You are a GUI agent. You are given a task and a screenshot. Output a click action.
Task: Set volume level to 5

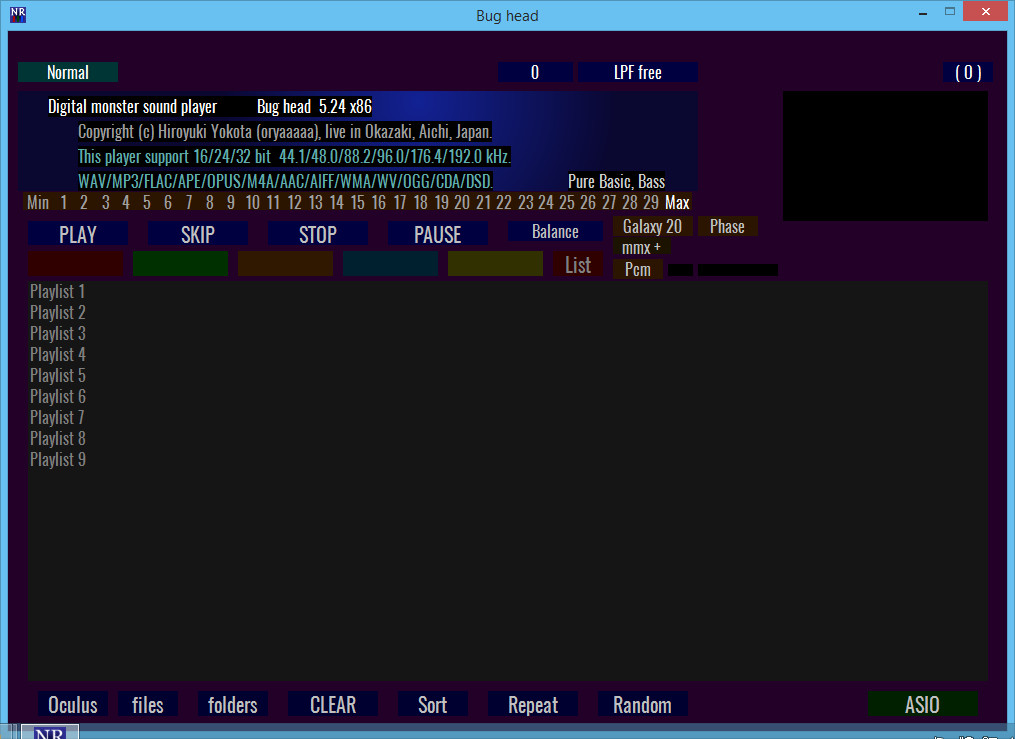tap(146, 202)
